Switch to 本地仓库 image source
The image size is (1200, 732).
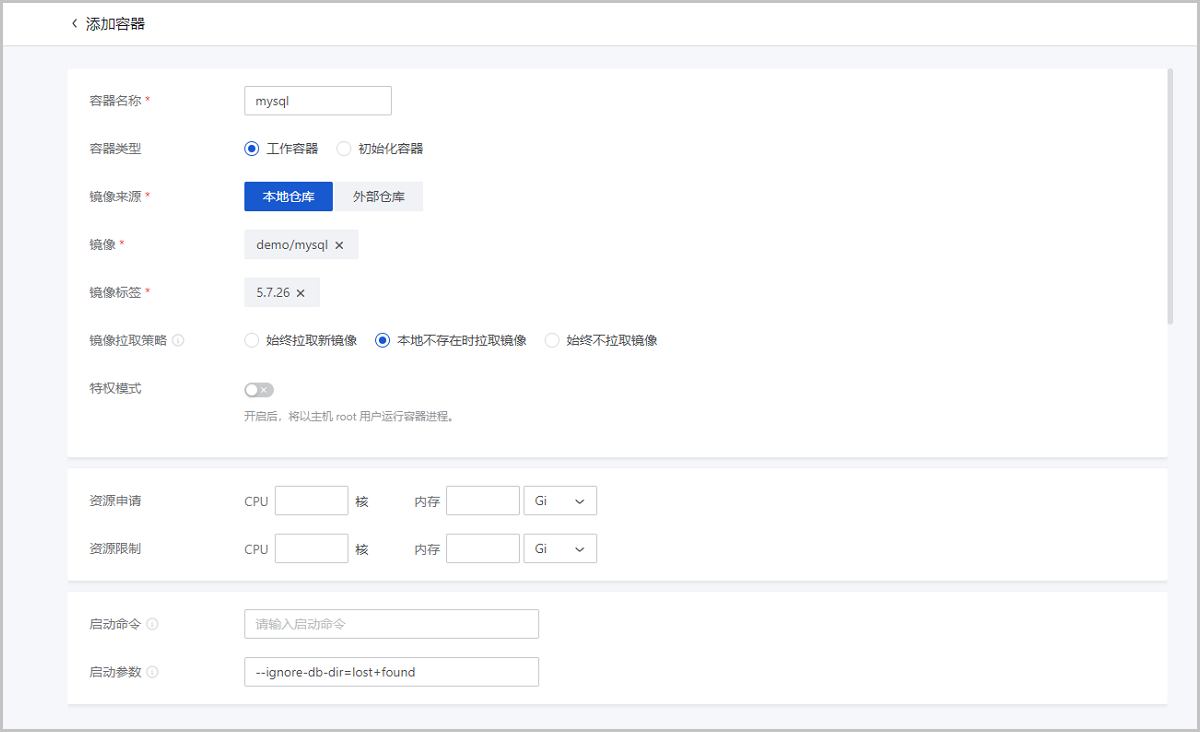[288, 197]
